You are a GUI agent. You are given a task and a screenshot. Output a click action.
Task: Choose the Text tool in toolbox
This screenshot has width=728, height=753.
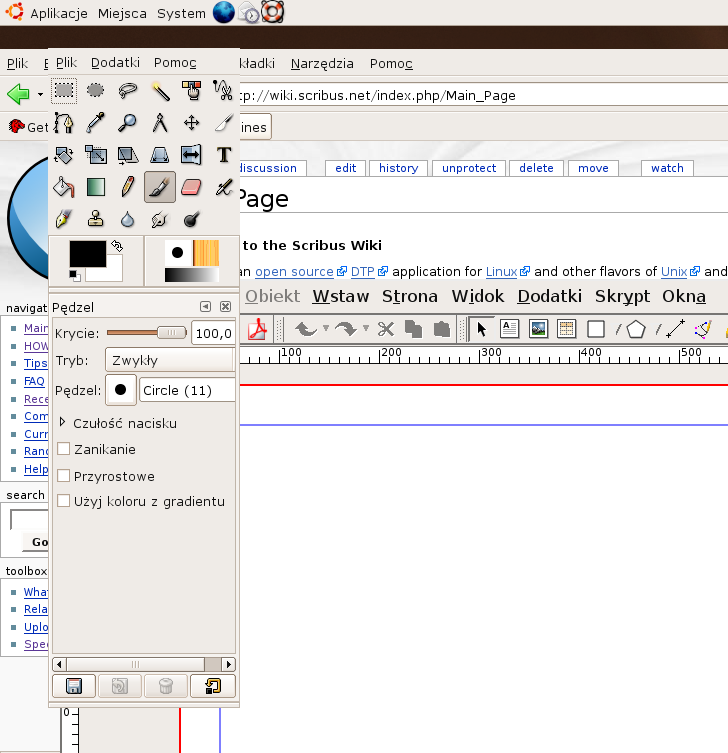coord(224,155)
